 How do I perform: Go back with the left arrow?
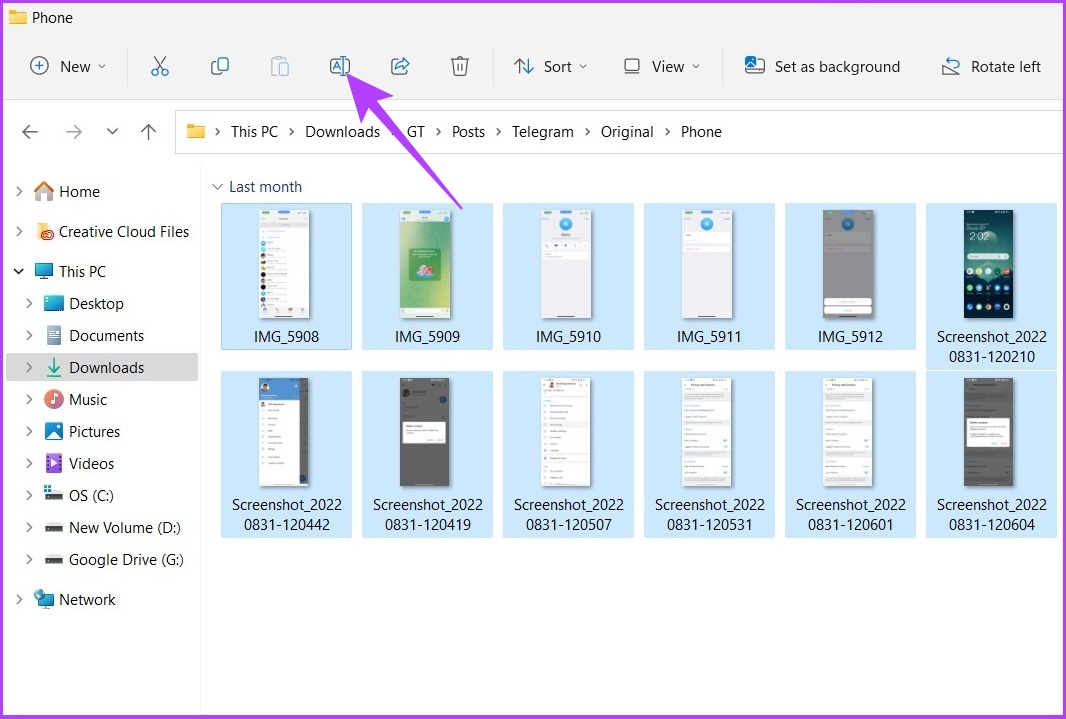(x=30, y=132)
